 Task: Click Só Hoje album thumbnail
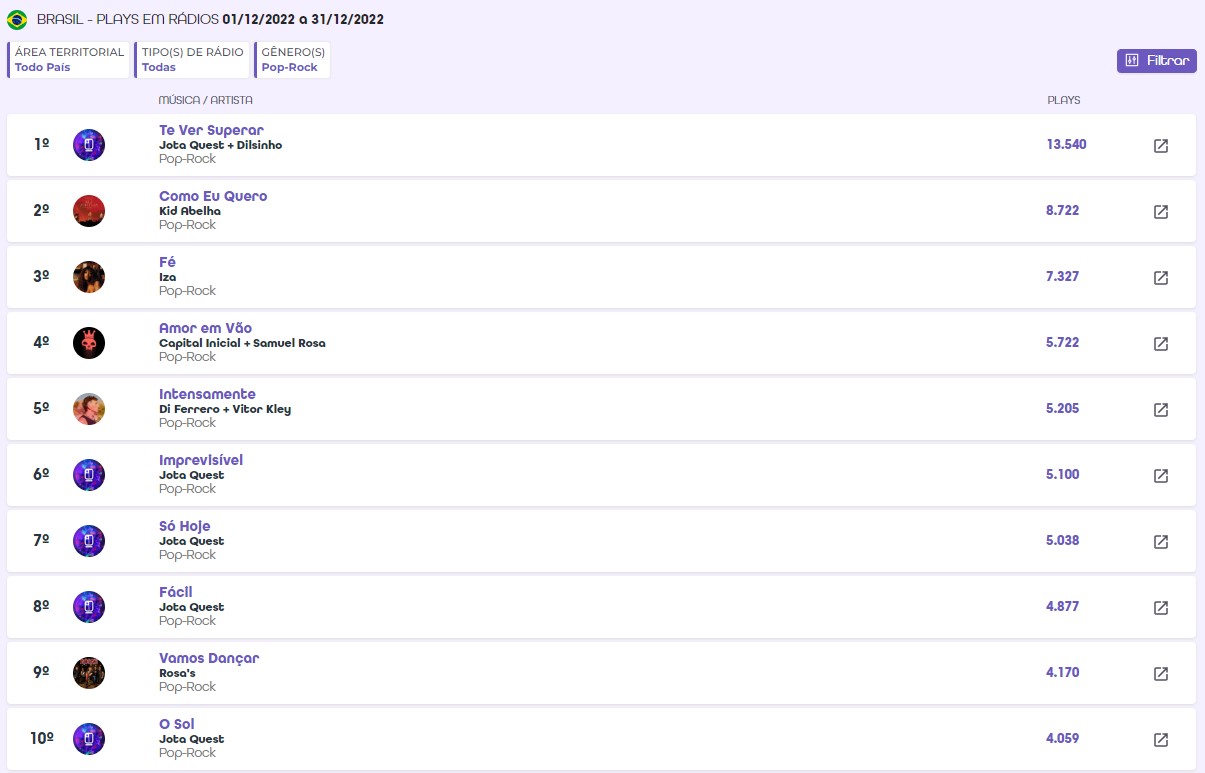tap(89, 541)
